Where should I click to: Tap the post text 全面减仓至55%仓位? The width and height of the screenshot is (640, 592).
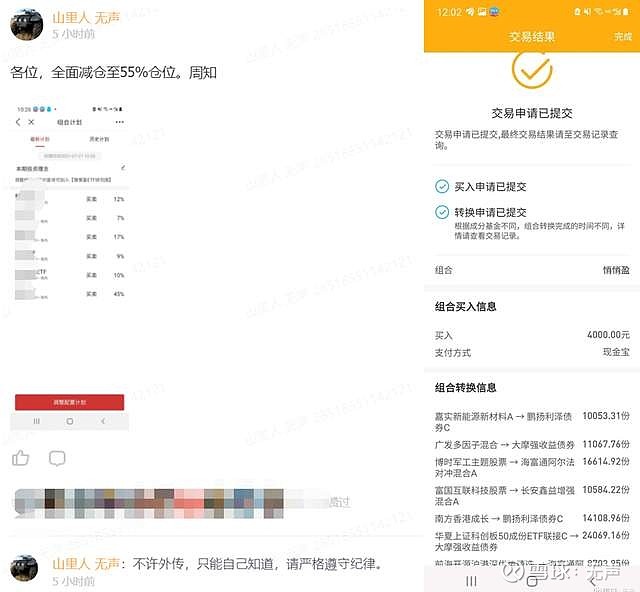click(116, 73)
